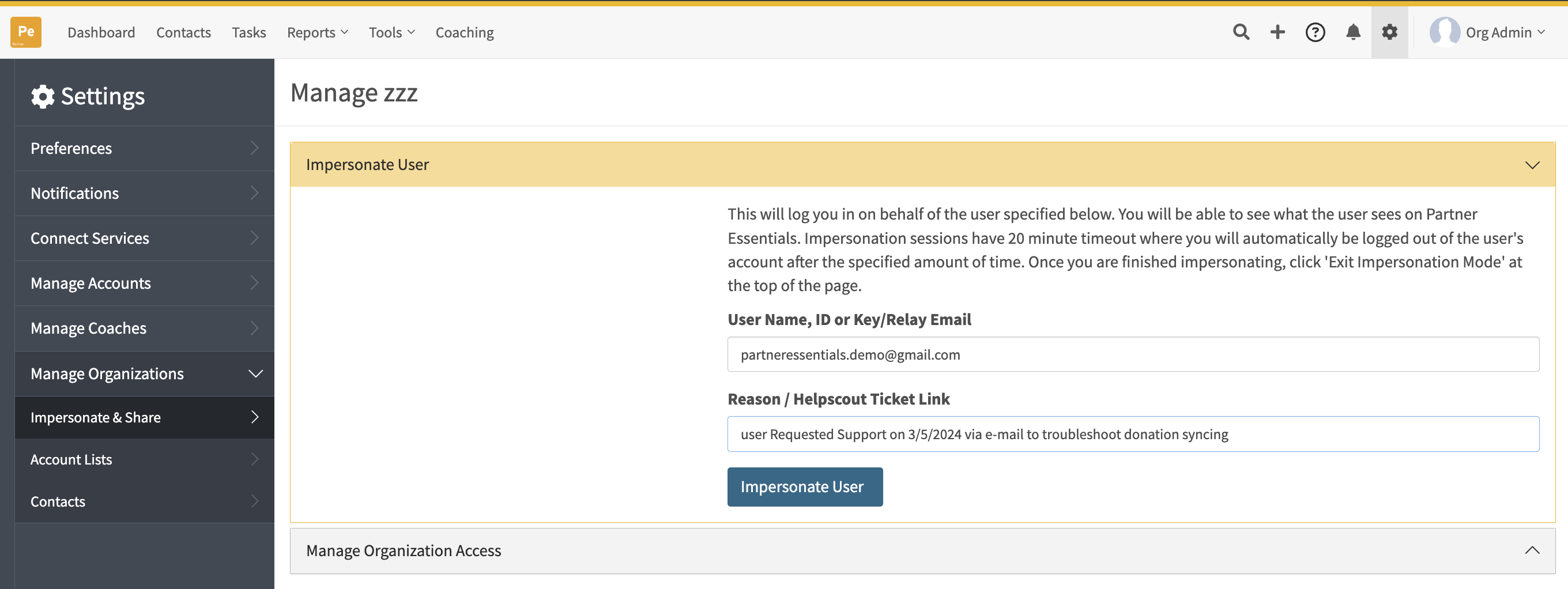
Task: Go to the Dashboard tab
Action: coord(101,32)
